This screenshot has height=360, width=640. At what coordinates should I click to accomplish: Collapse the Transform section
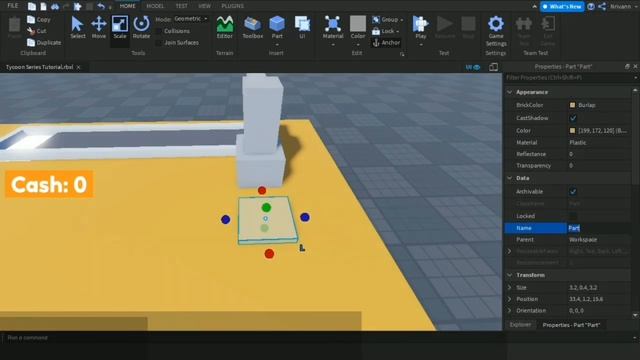[509, 275]
